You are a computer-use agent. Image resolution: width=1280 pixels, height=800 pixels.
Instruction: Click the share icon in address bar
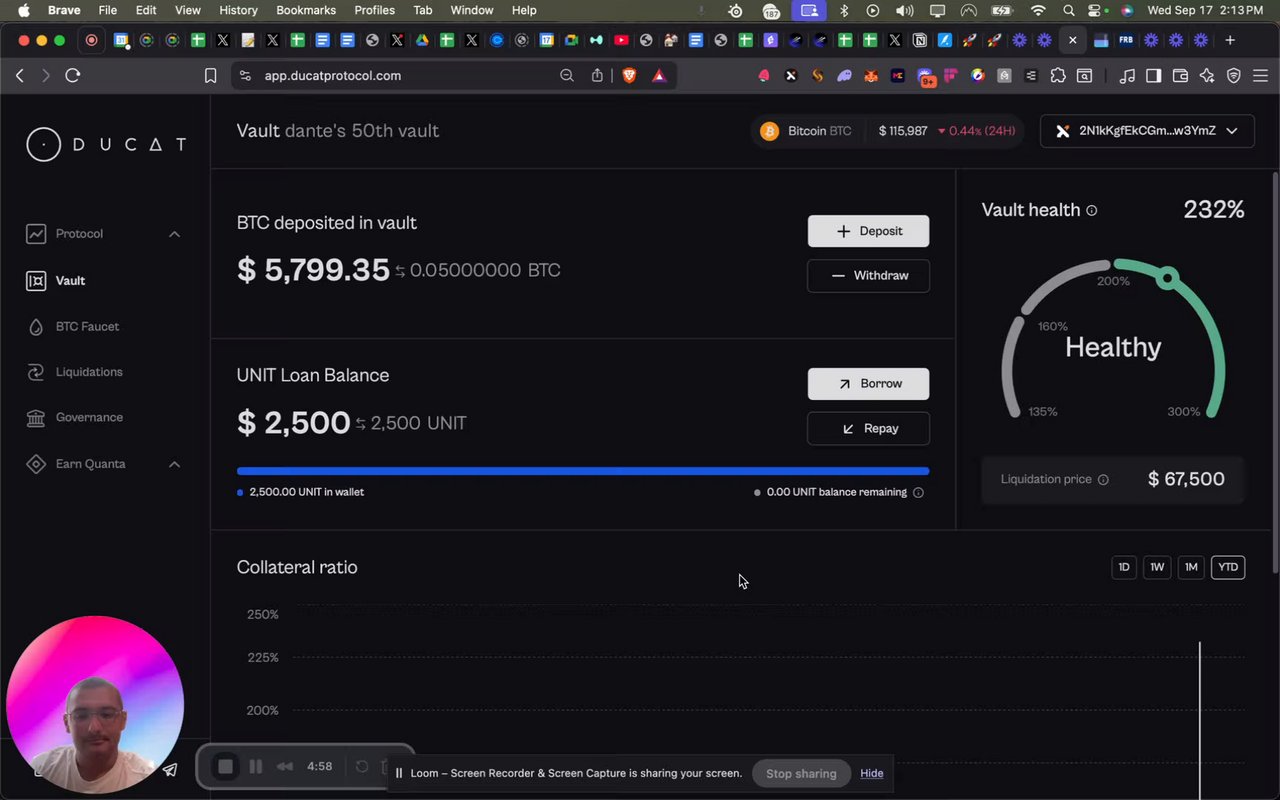597,75
